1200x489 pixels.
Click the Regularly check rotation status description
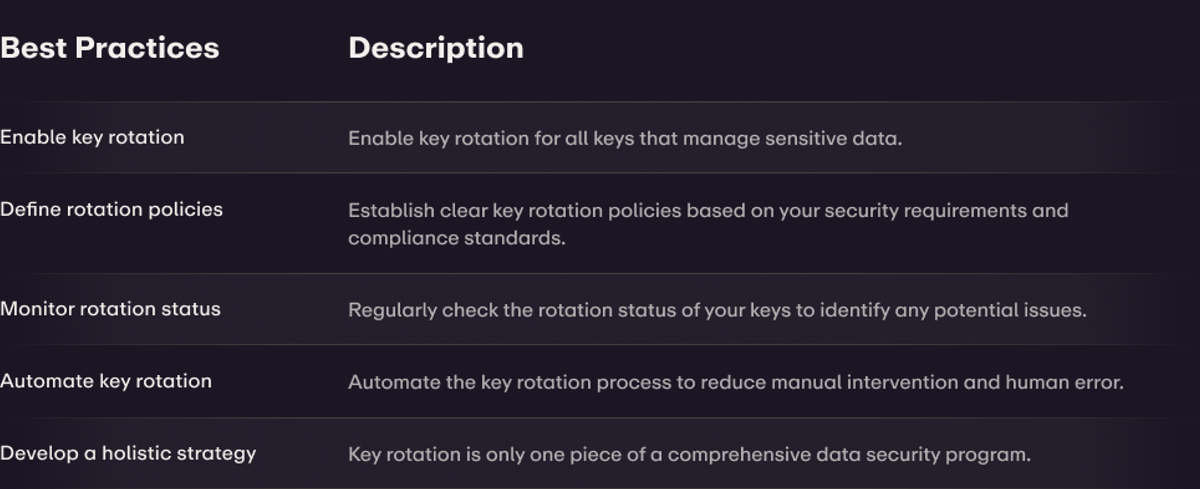coord(716,310)
